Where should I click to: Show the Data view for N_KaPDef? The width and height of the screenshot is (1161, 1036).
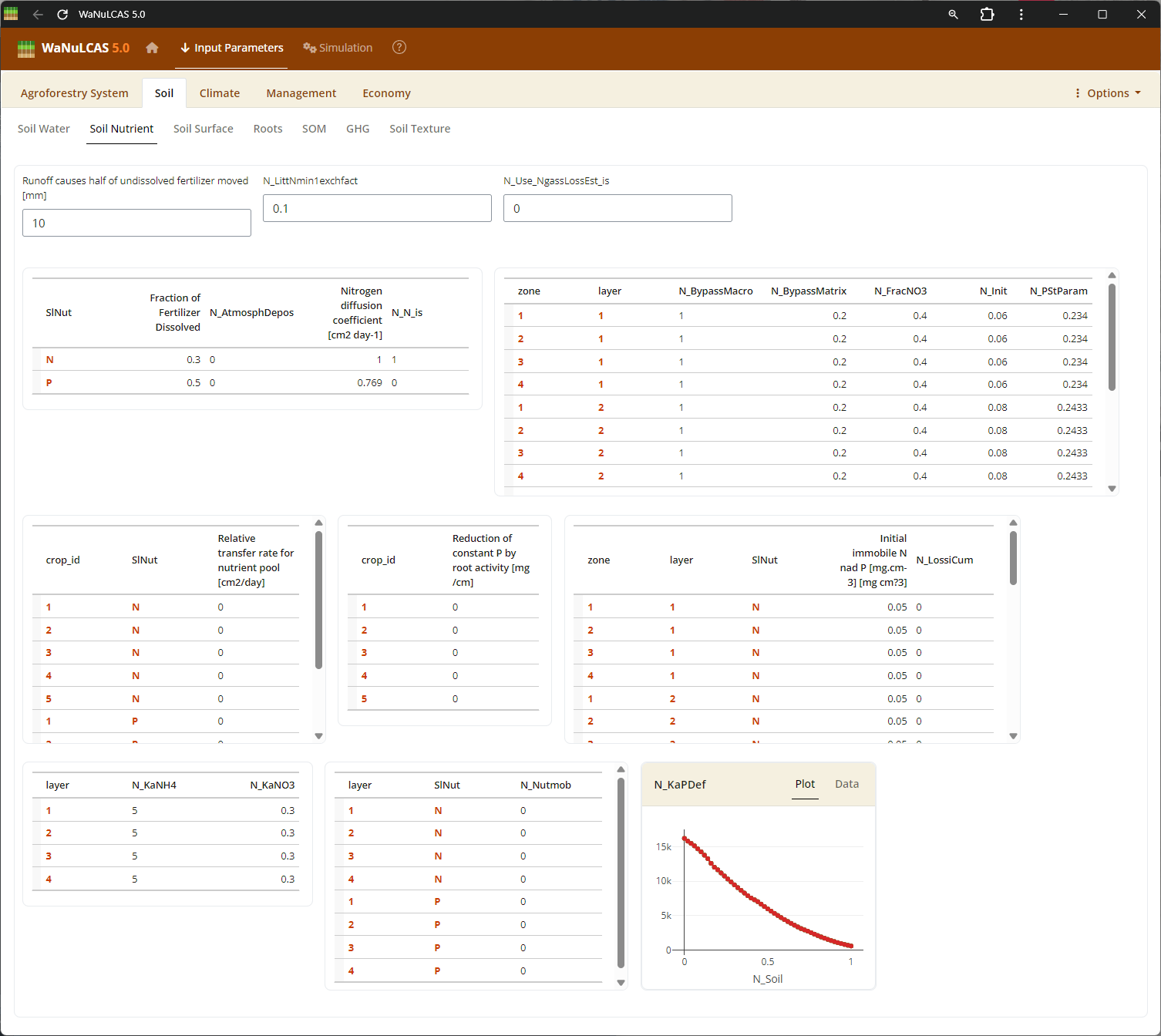(x=846, y=784)
